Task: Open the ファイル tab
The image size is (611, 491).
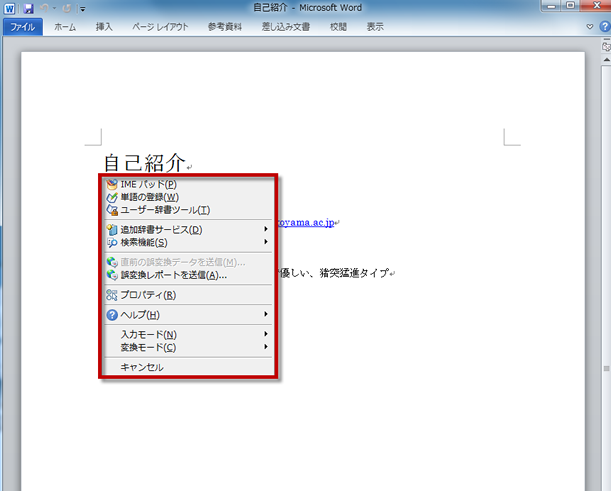Action: pos(23,27)
